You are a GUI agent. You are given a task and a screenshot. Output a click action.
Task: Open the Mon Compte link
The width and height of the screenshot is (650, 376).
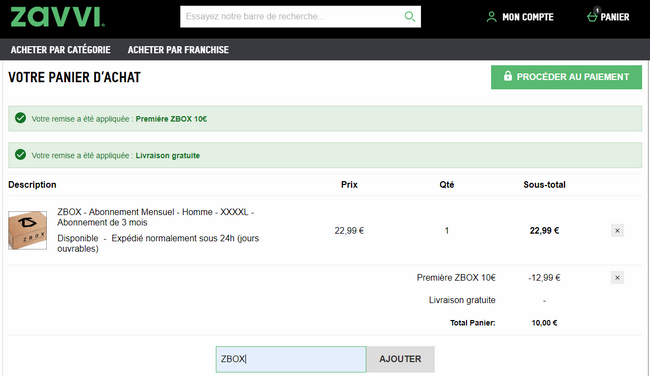point(528,17)
